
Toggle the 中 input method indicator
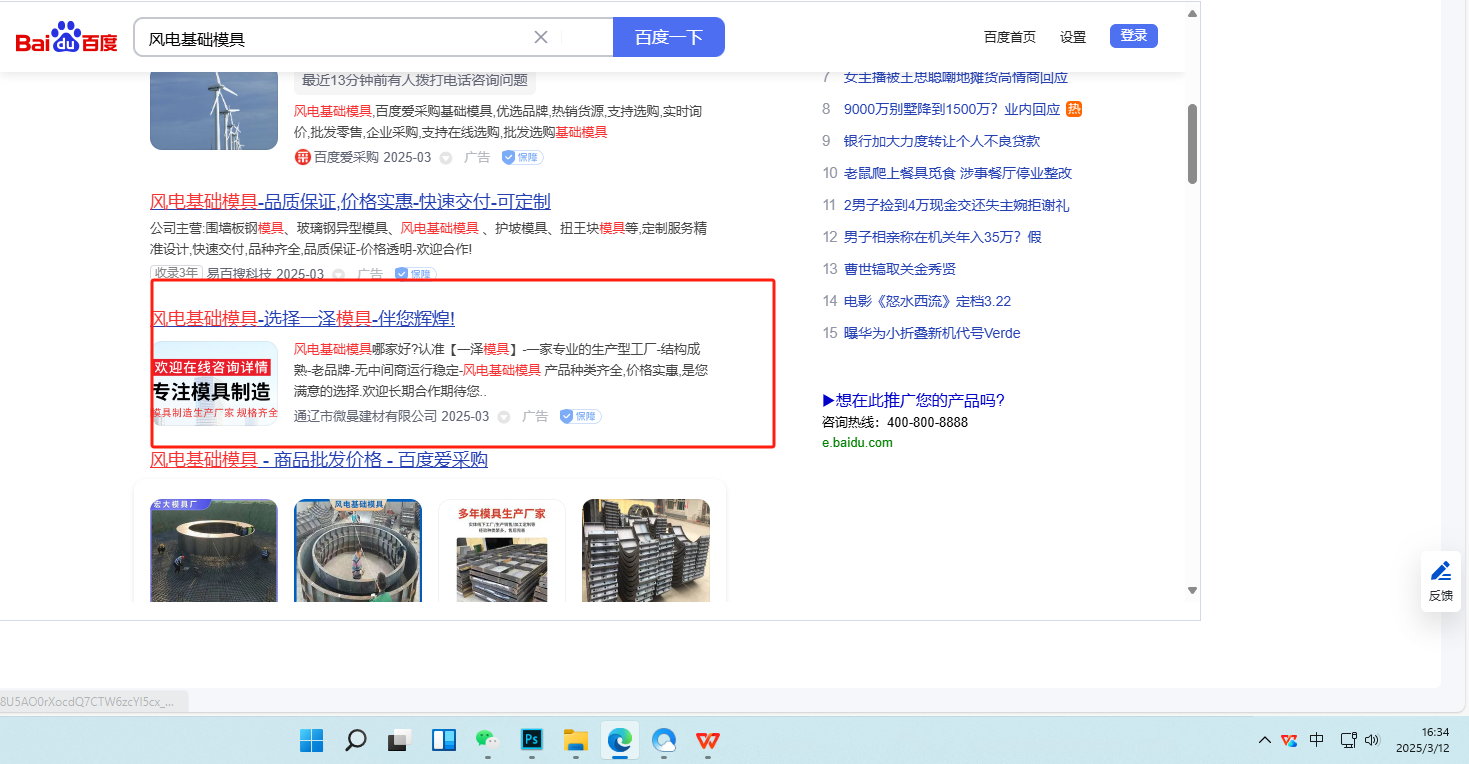[x=1317, y=740]
